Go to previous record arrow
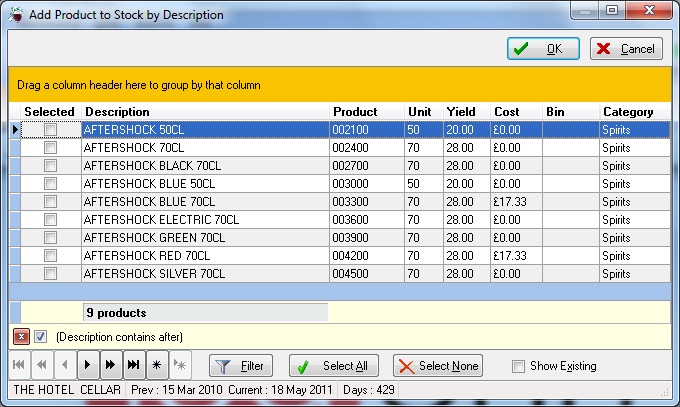 [65, 365]
